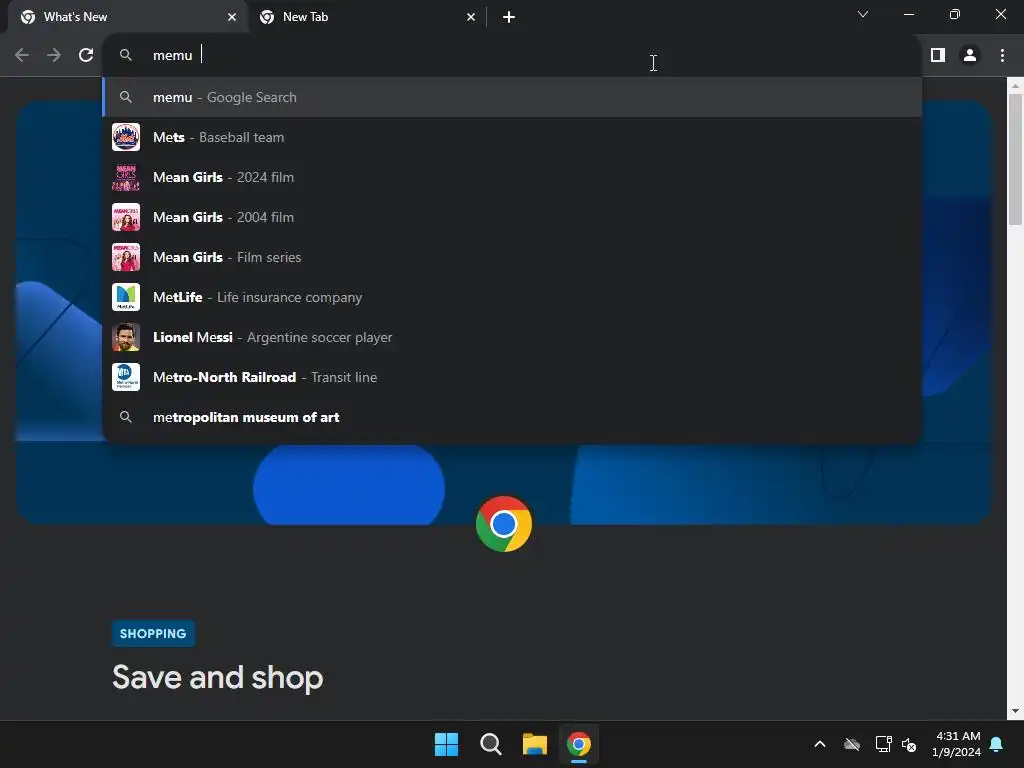This screenshot has height=768, width=1024.
Task: Open the side panel icon
Action: click(x=938, y=56)
